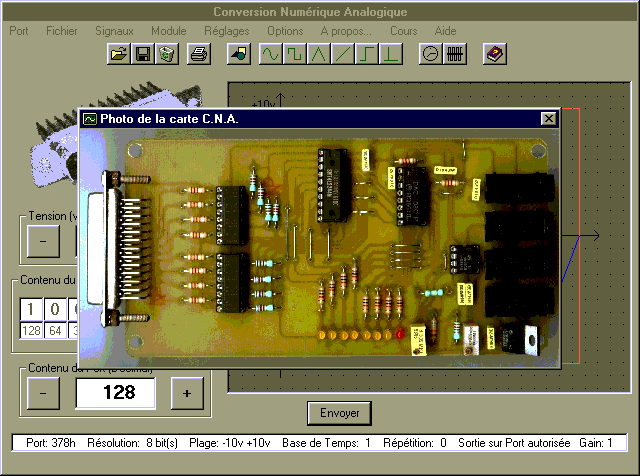Select the ramp signal icon
Screen dimensions: 640x476
tap(343, 54)
